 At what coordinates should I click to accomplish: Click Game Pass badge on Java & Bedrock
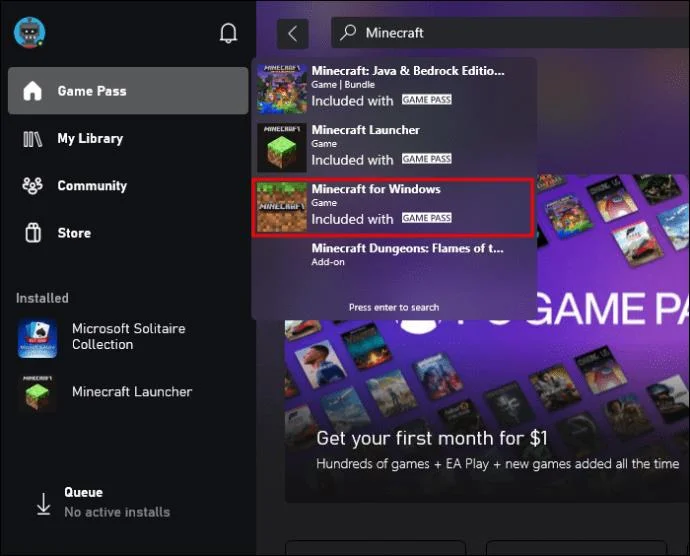pos(426,100)
